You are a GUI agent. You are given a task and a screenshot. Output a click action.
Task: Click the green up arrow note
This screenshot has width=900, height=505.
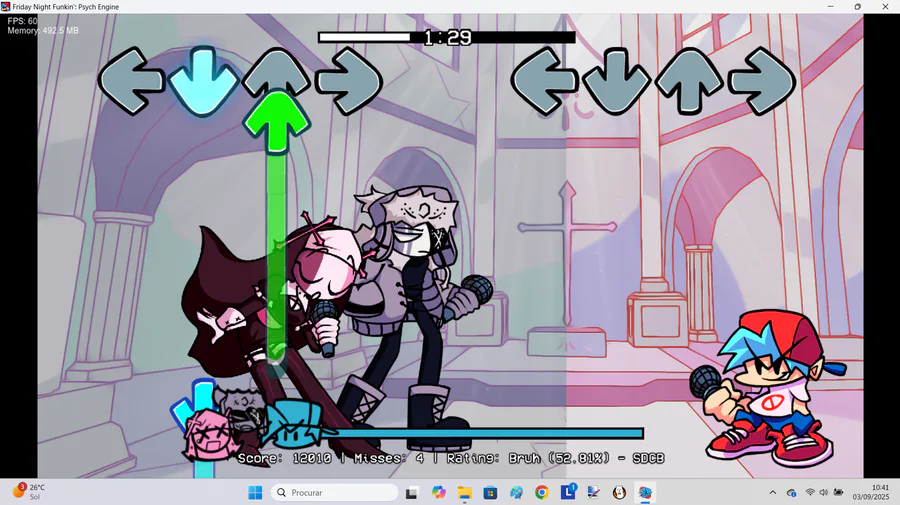click(x=277, y=122)
